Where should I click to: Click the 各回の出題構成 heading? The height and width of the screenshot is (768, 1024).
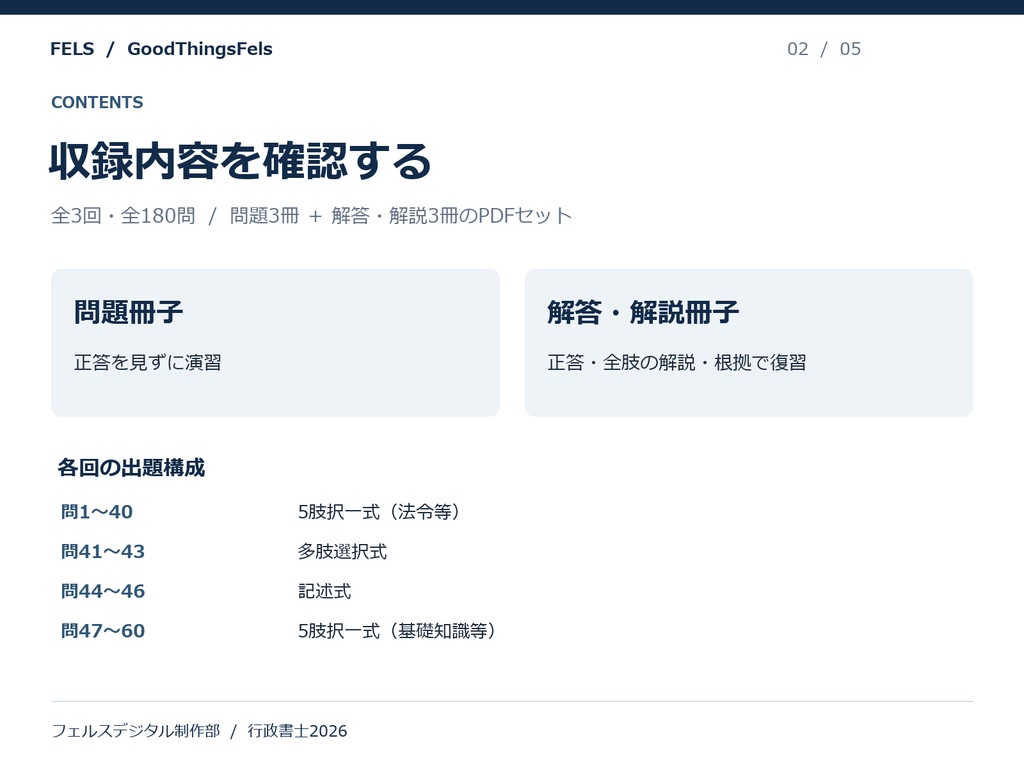point(131,468)
